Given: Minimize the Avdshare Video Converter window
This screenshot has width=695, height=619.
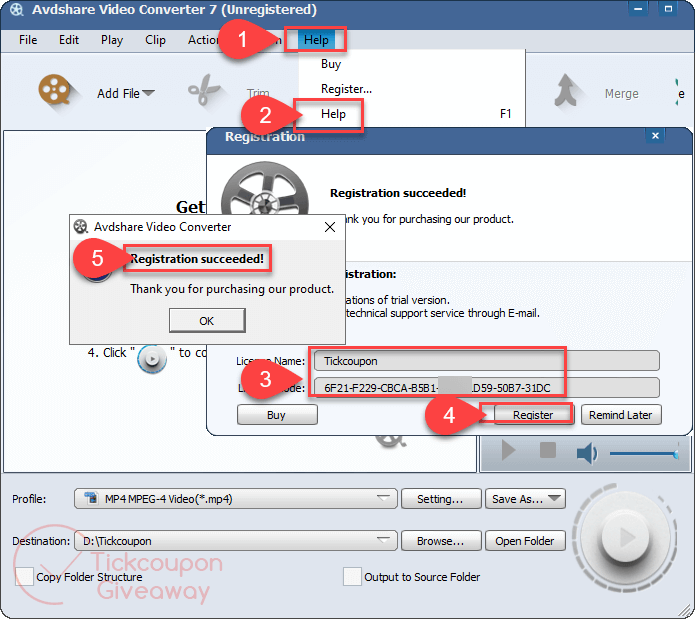Looking at the screenshot, I should [638, 9].
